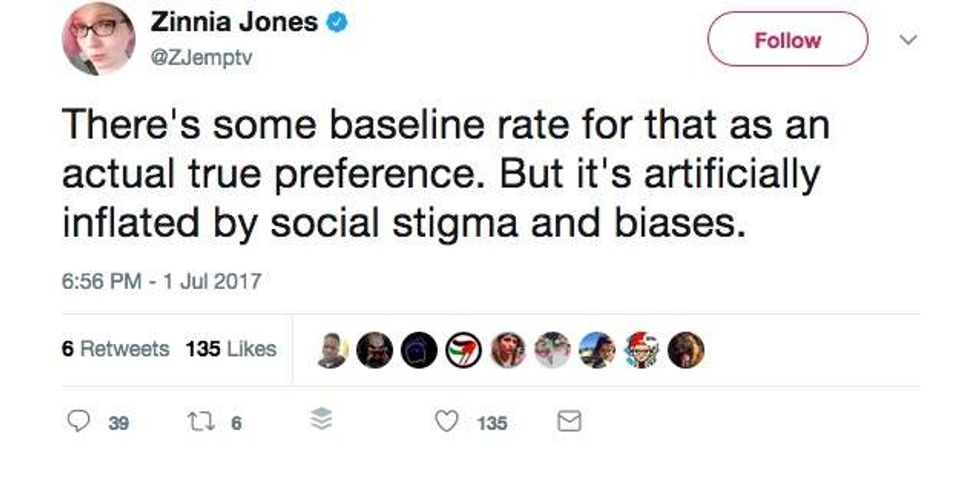This screenshot has height=477, width=980.
Task: Open Zinnia Jones profile picture
Action: 98,39
